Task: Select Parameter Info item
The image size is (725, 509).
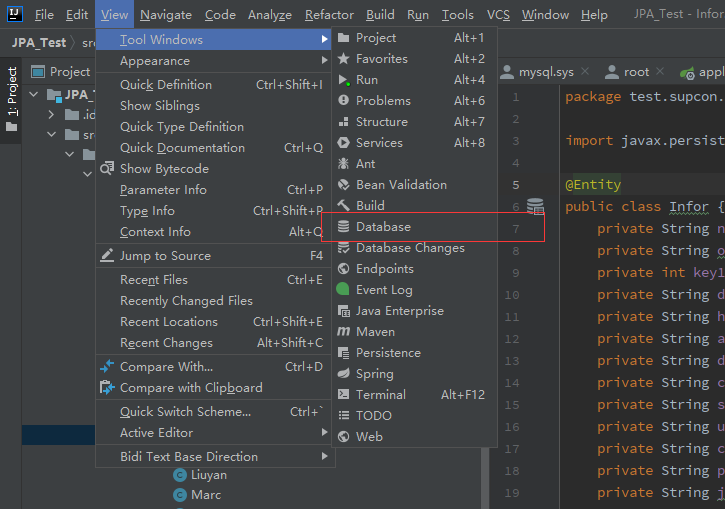Action: point(213,190)
